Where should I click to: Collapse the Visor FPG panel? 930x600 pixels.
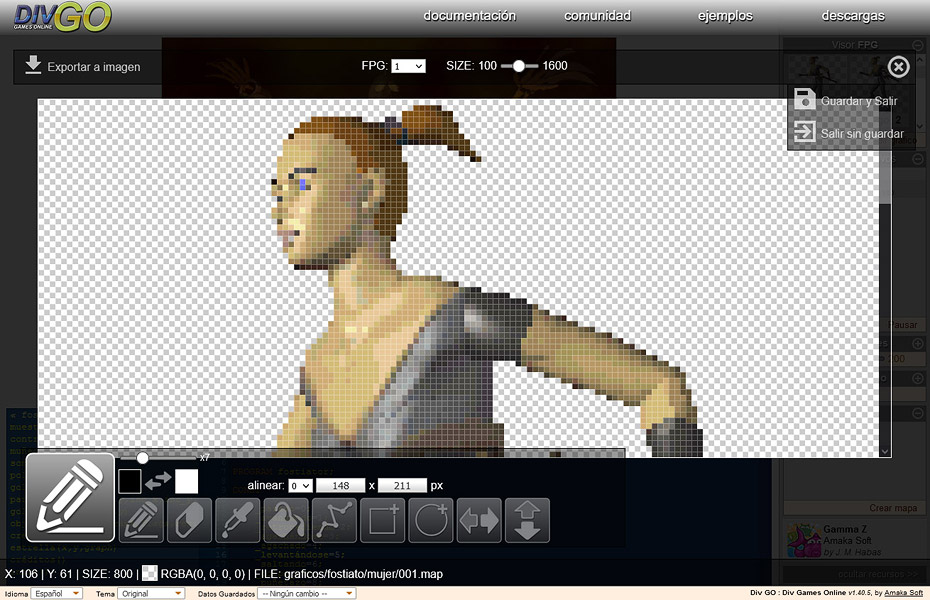pos(918,44)
